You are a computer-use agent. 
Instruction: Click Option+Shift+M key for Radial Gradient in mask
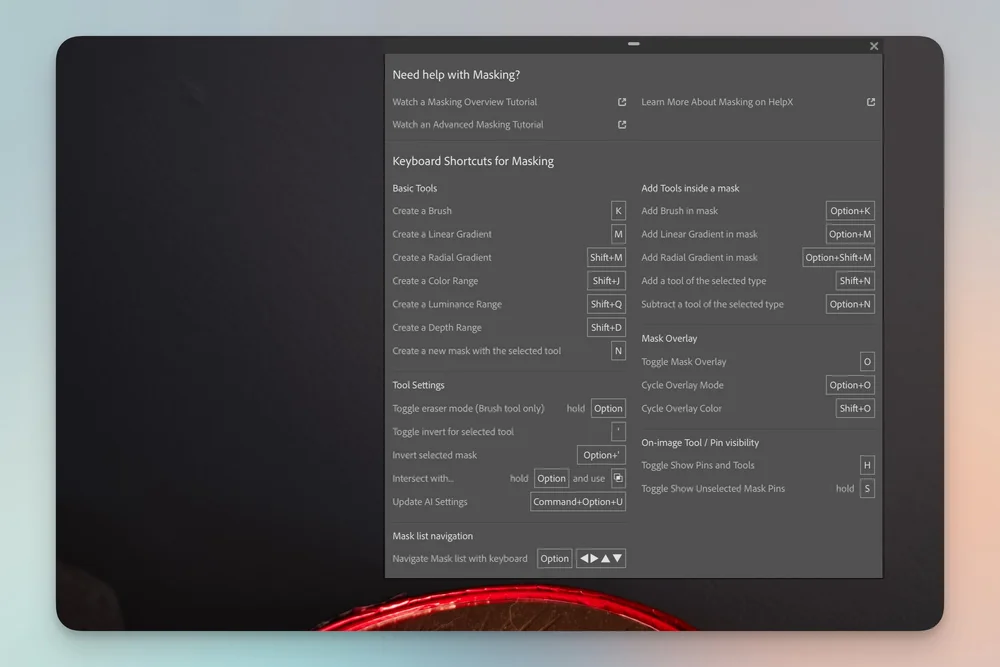pos(838,258)
